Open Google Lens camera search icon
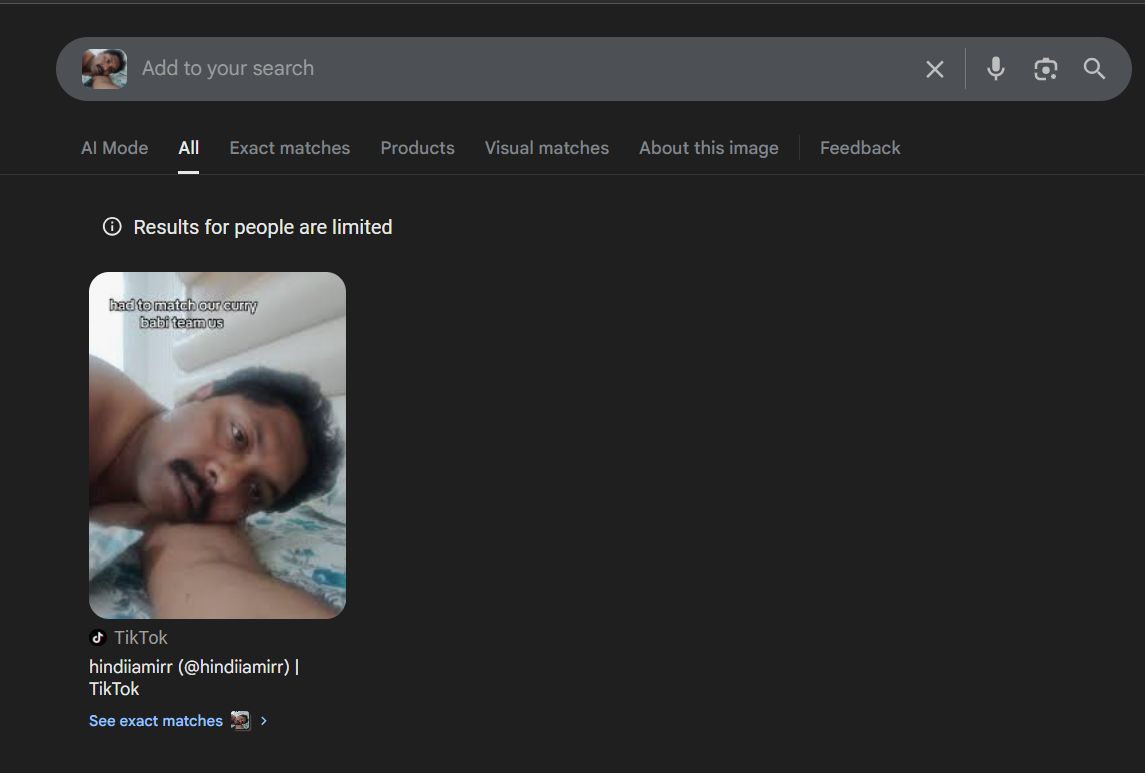 coord(1045,68)
